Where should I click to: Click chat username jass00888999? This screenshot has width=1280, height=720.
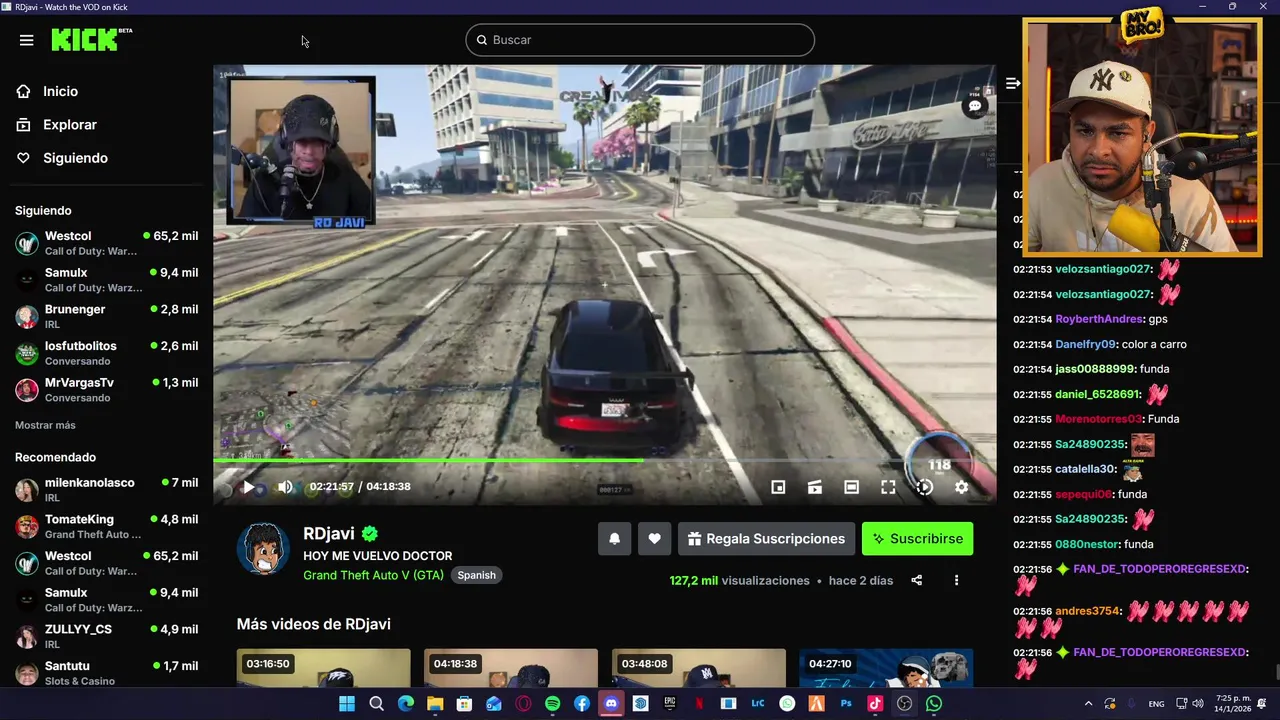click(x=1095, y=369)
